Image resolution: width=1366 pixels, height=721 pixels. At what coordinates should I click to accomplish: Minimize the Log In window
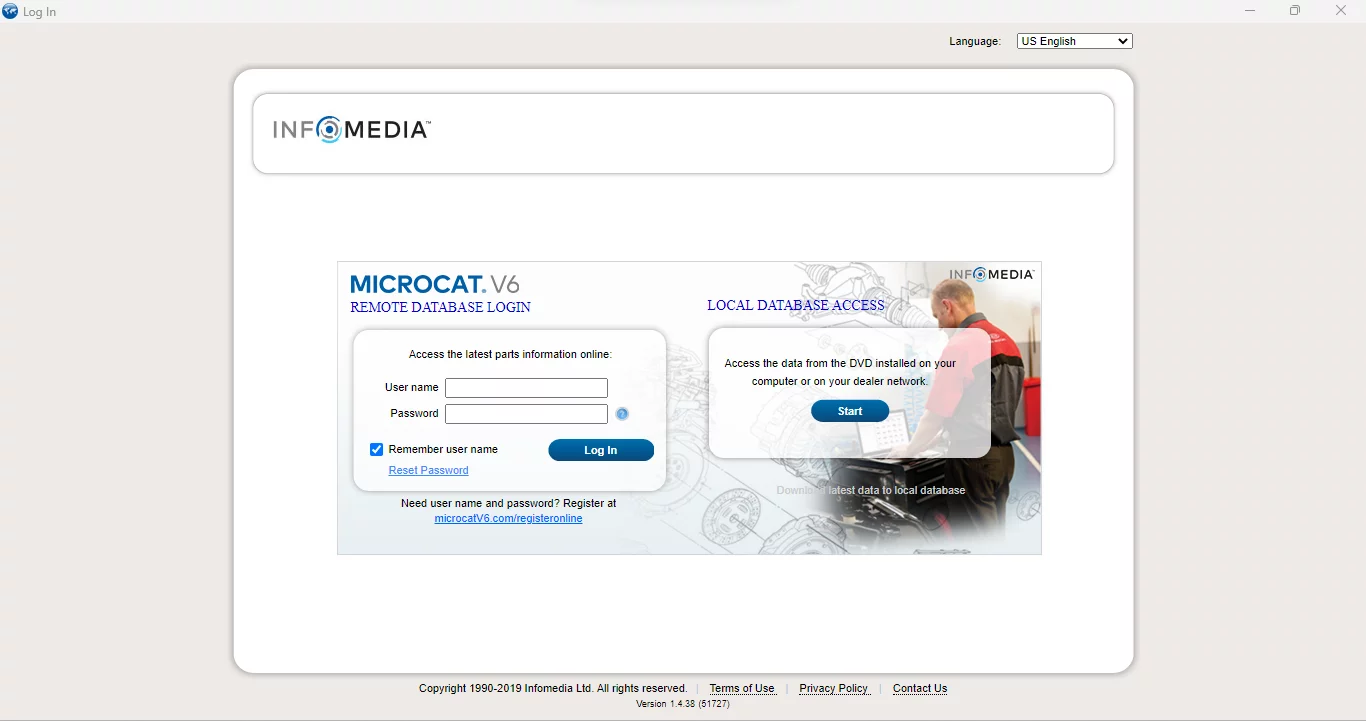1249,10
